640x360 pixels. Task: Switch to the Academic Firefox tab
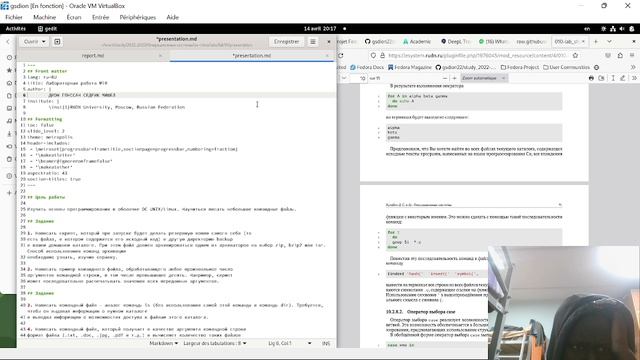coord(417,42)
